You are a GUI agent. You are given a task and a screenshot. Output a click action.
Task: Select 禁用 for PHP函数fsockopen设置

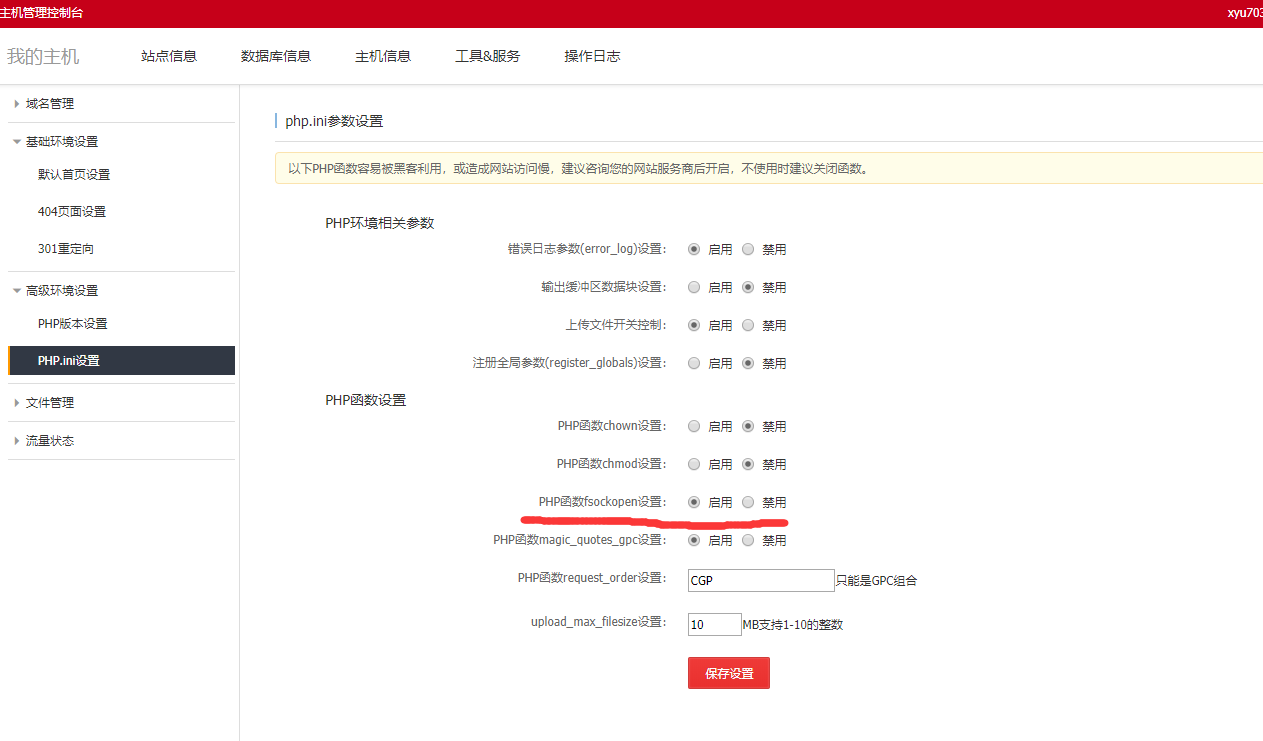click(x=748, y=502)
